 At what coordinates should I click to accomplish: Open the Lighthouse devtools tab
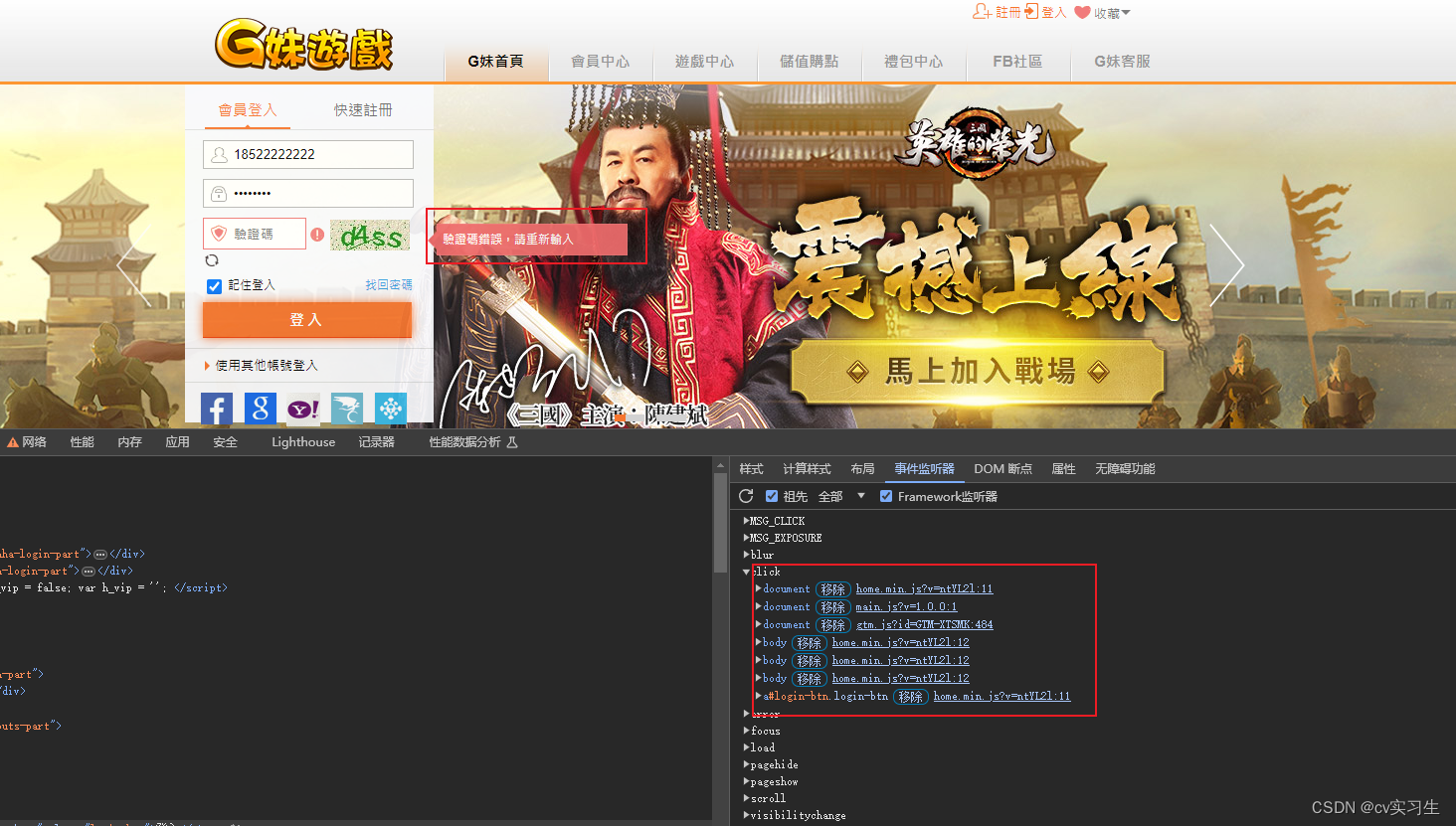[303, 442]
